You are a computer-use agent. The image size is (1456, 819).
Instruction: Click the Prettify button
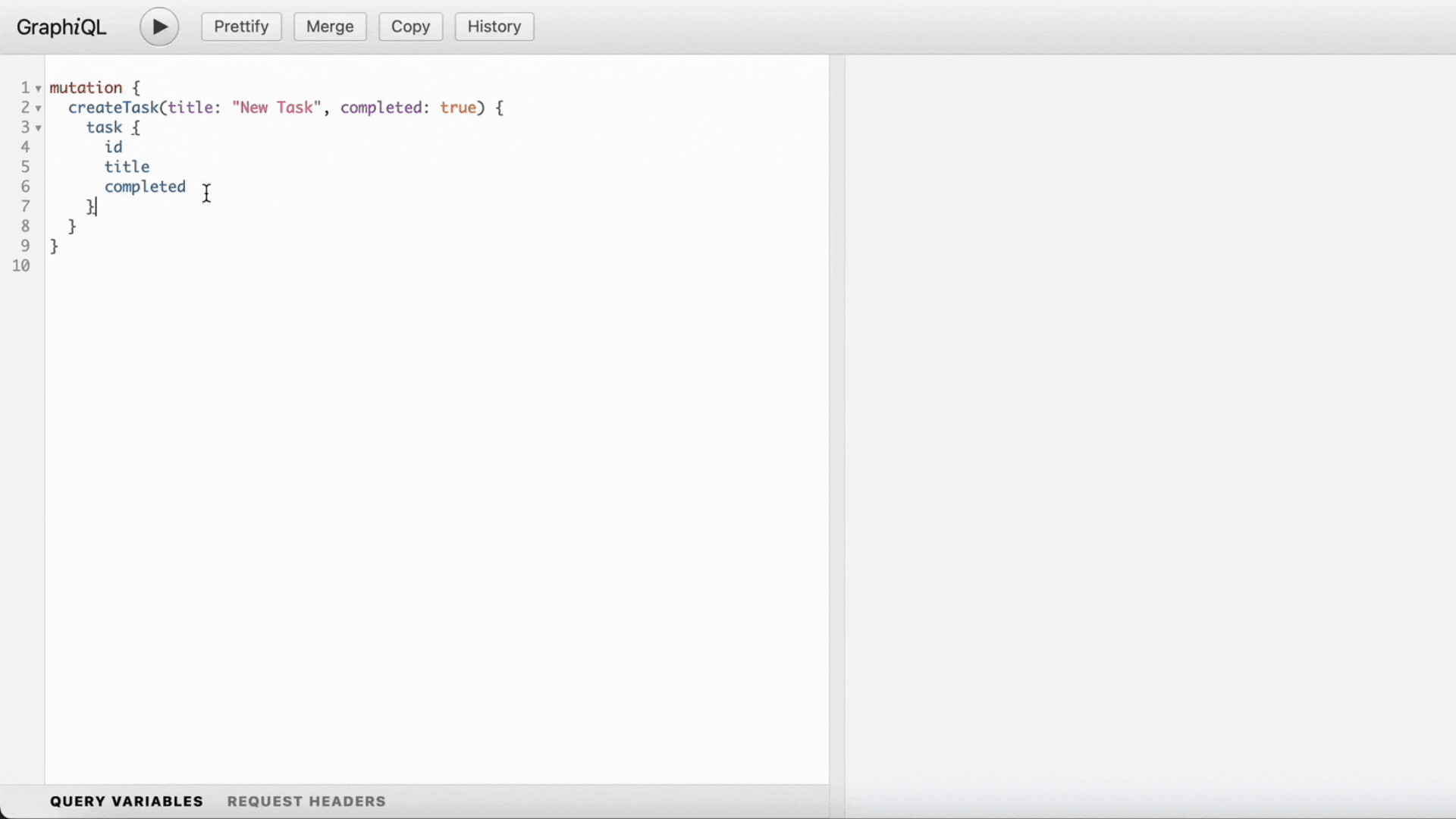point(241,27)
